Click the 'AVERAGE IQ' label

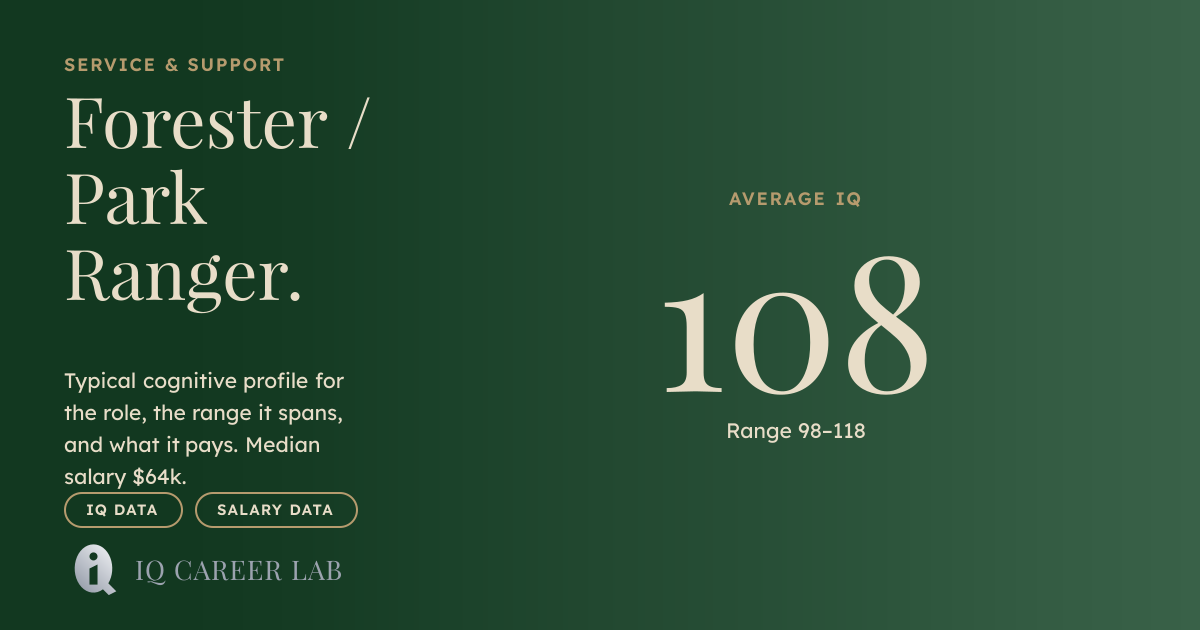(795, 199)
